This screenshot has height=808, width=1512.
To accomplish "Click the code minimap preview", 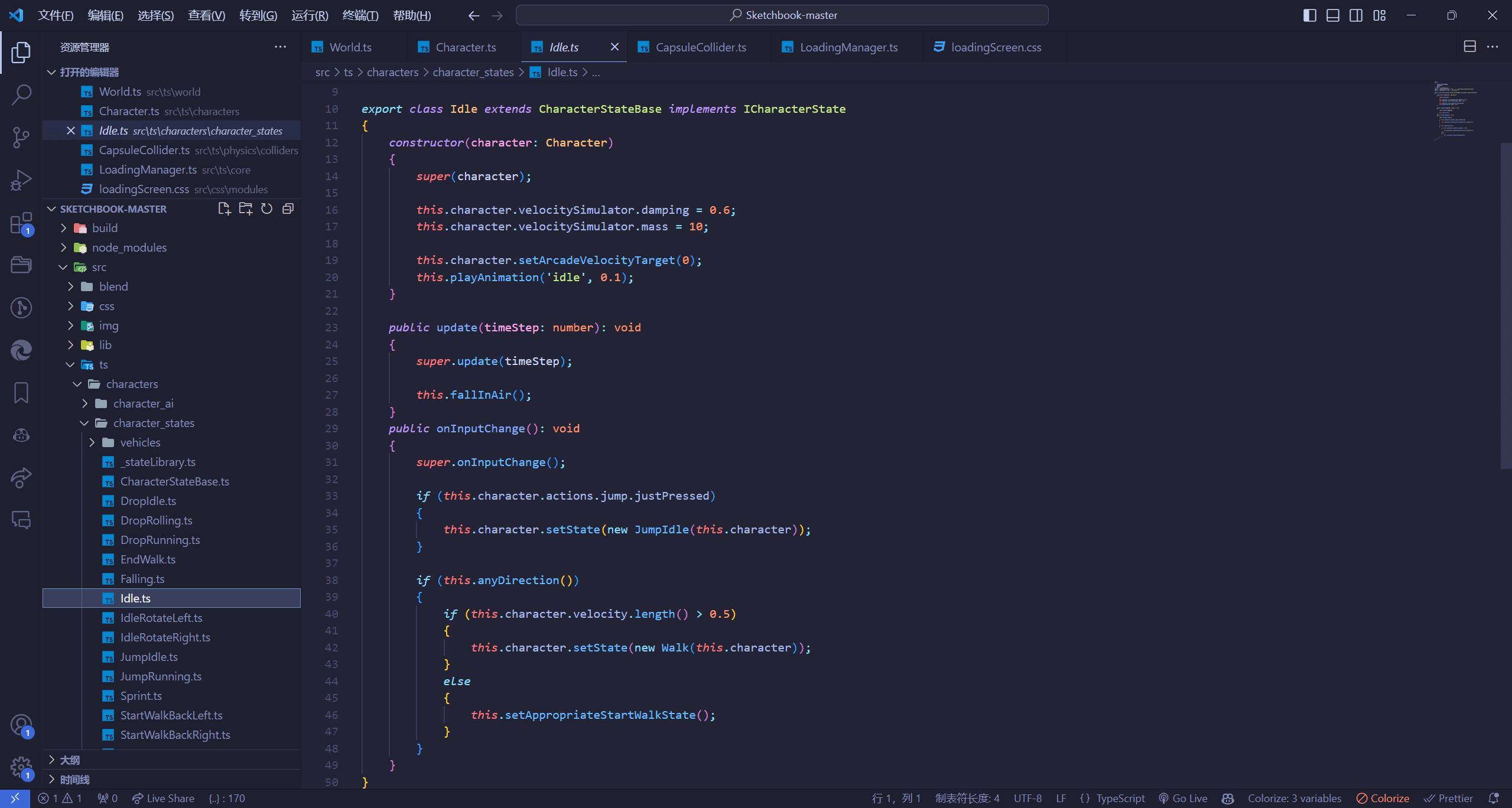I will click(1457, 111).
